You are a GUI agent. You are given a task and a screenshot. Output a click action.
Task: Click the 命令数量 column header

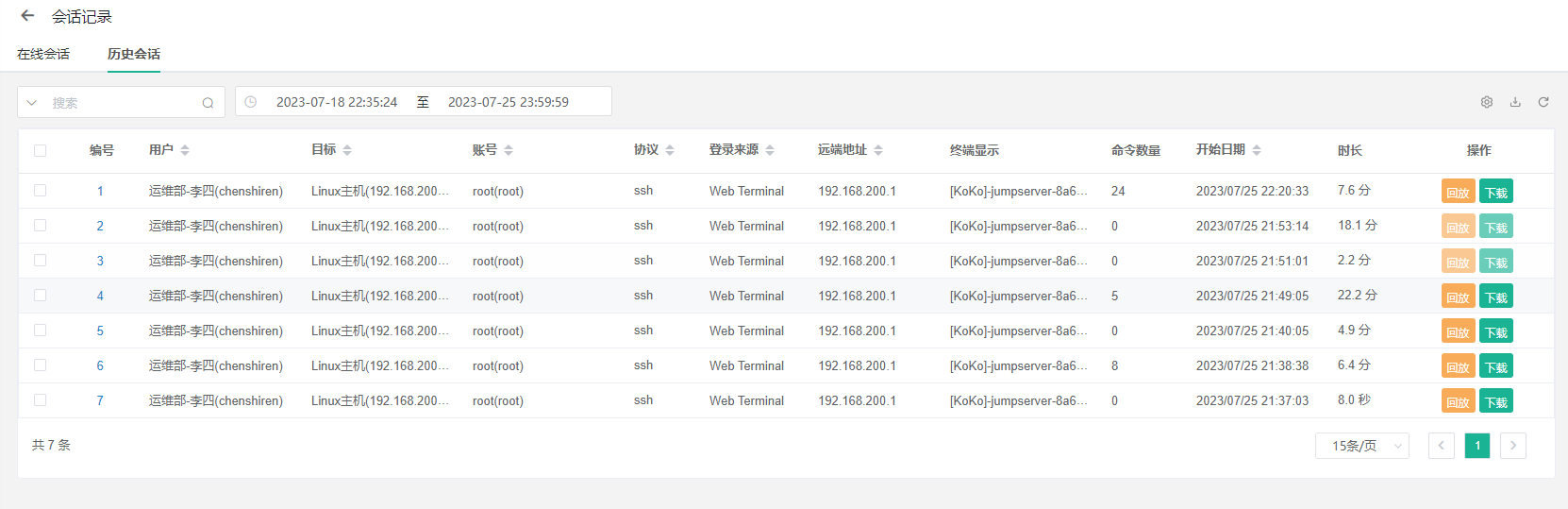pos(1136,150)
